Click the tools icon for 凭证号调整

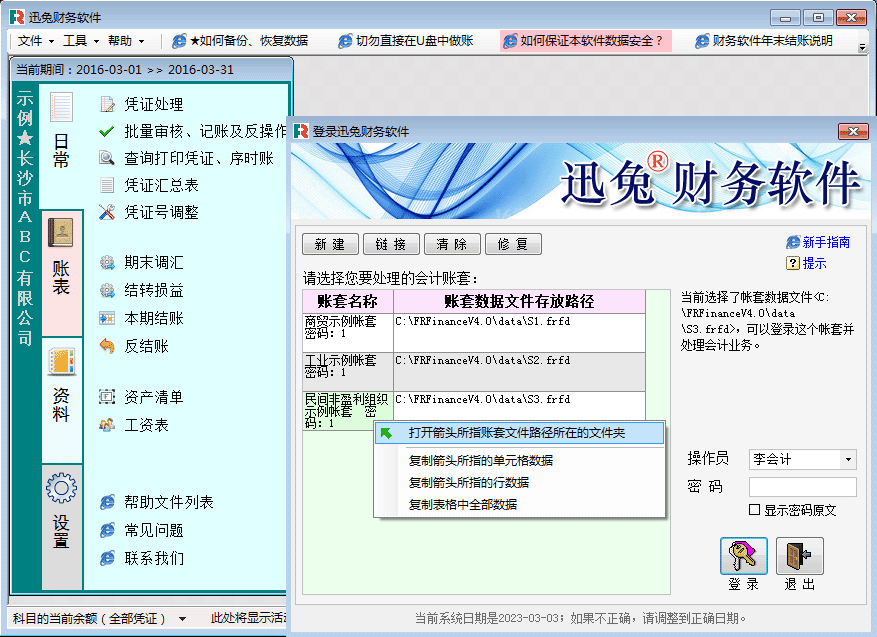tap(106, 211)
